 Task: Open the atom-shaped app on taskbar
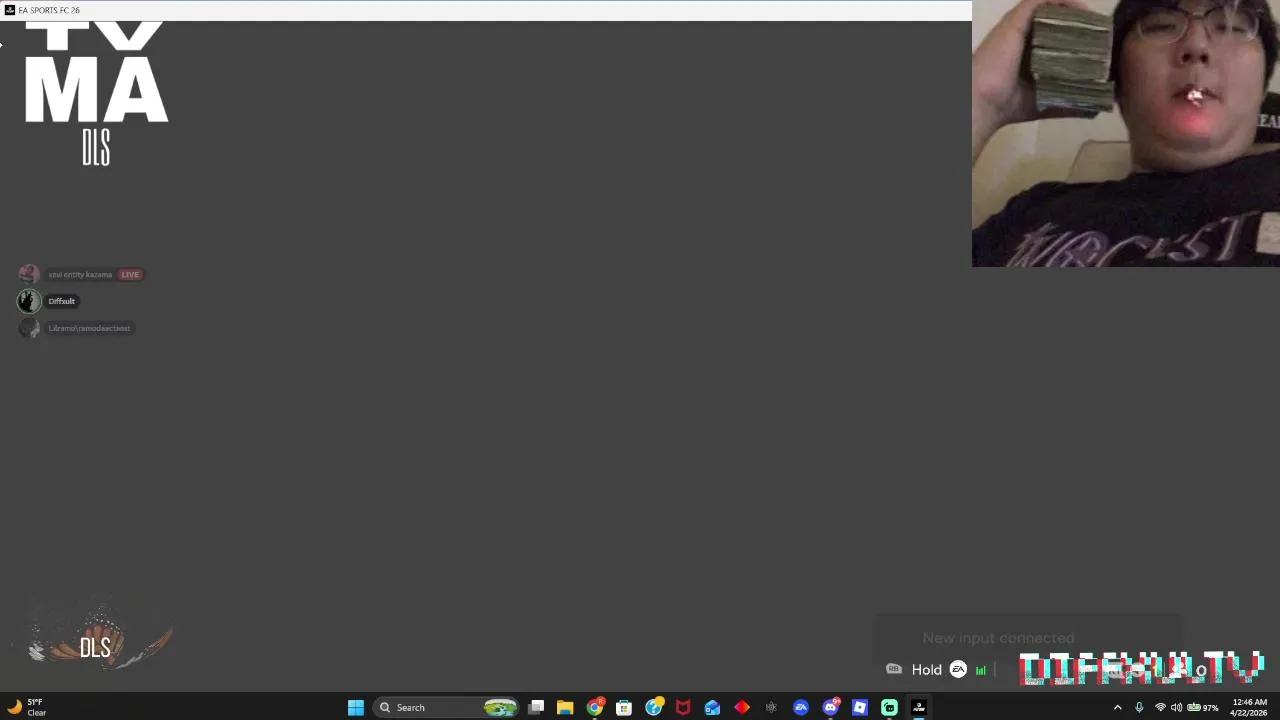[771, 707]
